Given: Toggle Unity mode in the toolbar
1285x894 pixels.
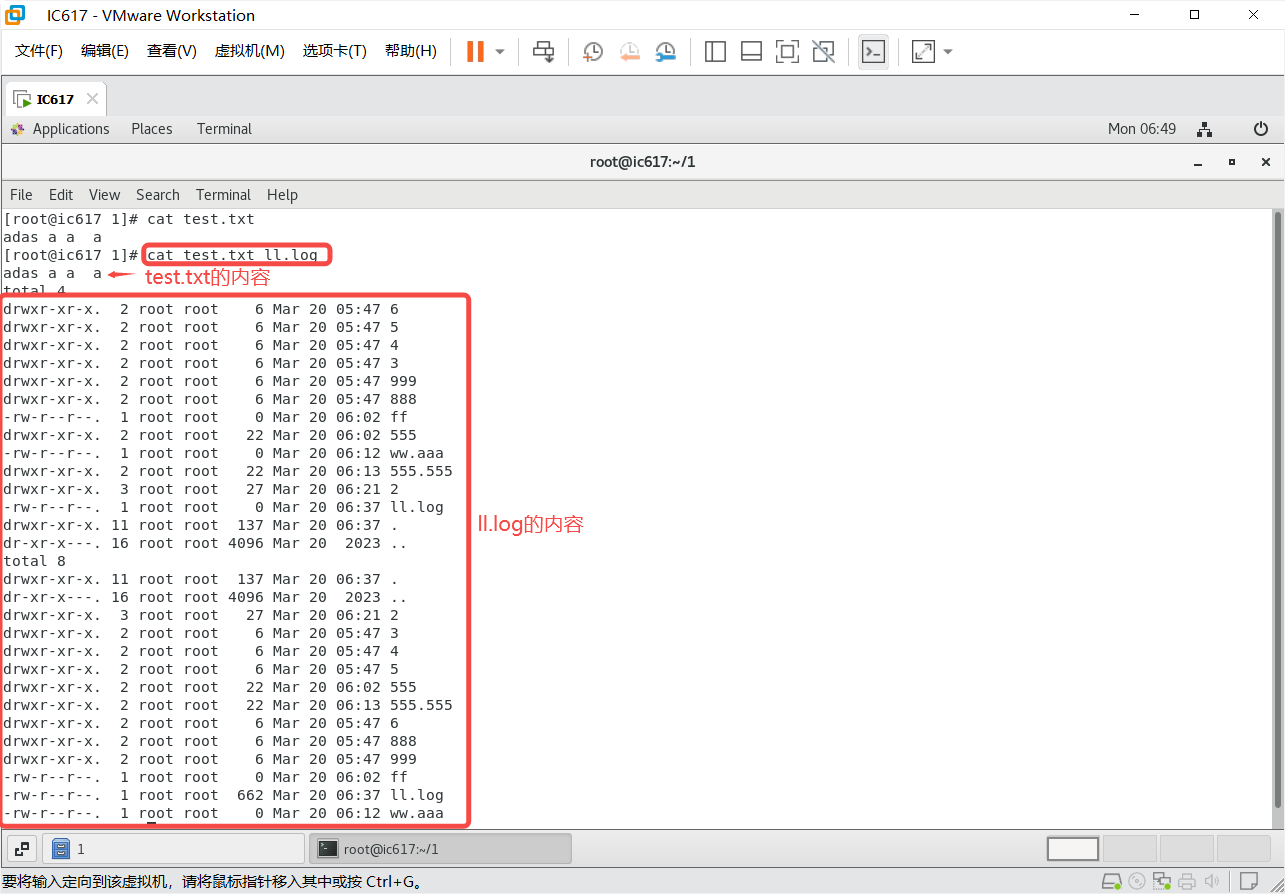Looking at the screenshot, I should point(823,51).
